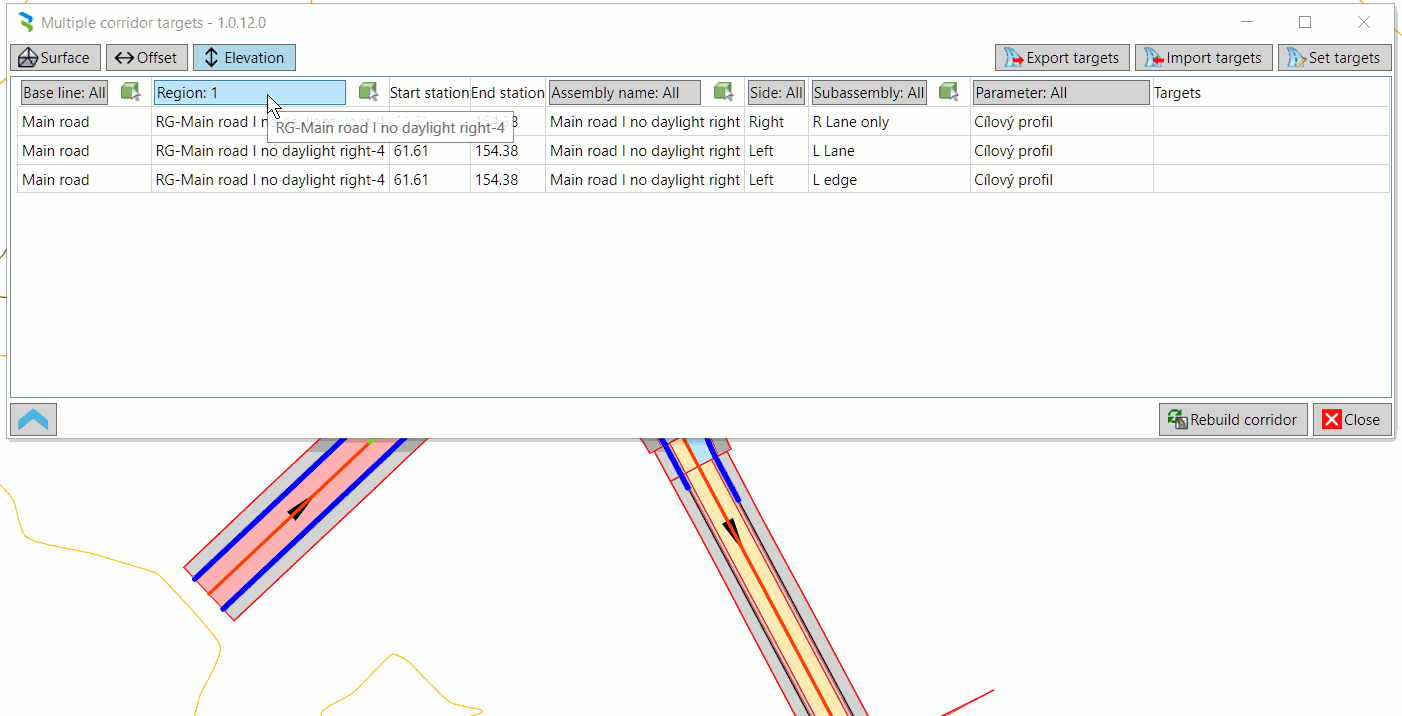Open the Assembly name: All filter
The width and height of the screenshot is (1402, 716).
[625, 93]
